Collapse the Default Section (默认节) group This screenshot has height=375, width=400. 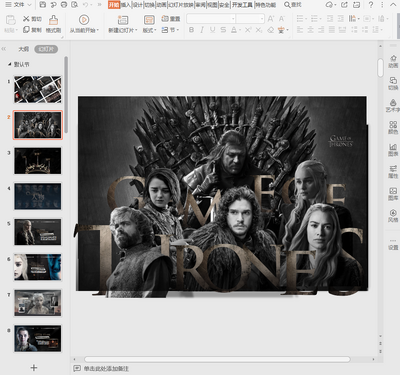click(10, 64)
